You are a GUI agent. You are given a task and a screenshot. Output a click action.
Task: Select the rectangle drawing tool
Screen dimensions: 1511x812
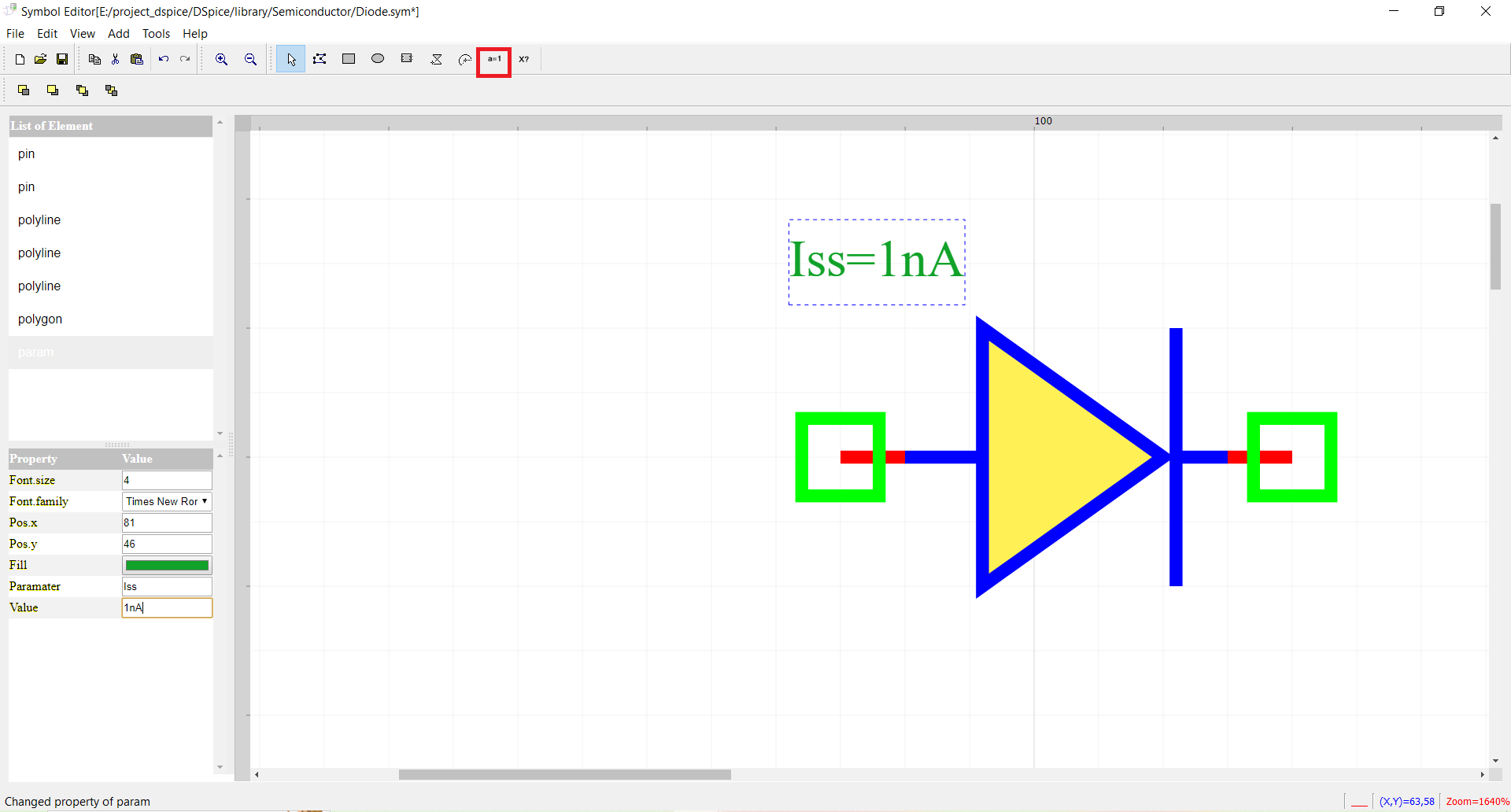(349, 59)
